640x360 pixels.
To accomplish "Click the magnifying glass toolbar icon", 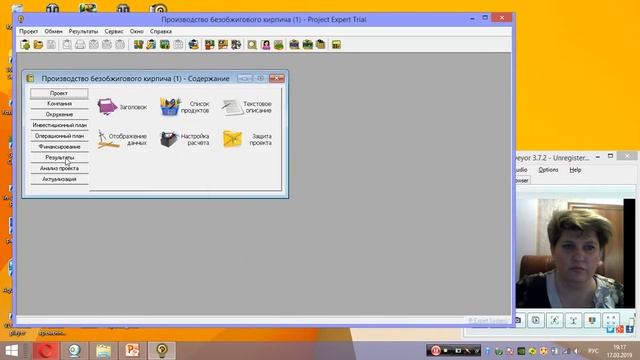I will 252,44.
